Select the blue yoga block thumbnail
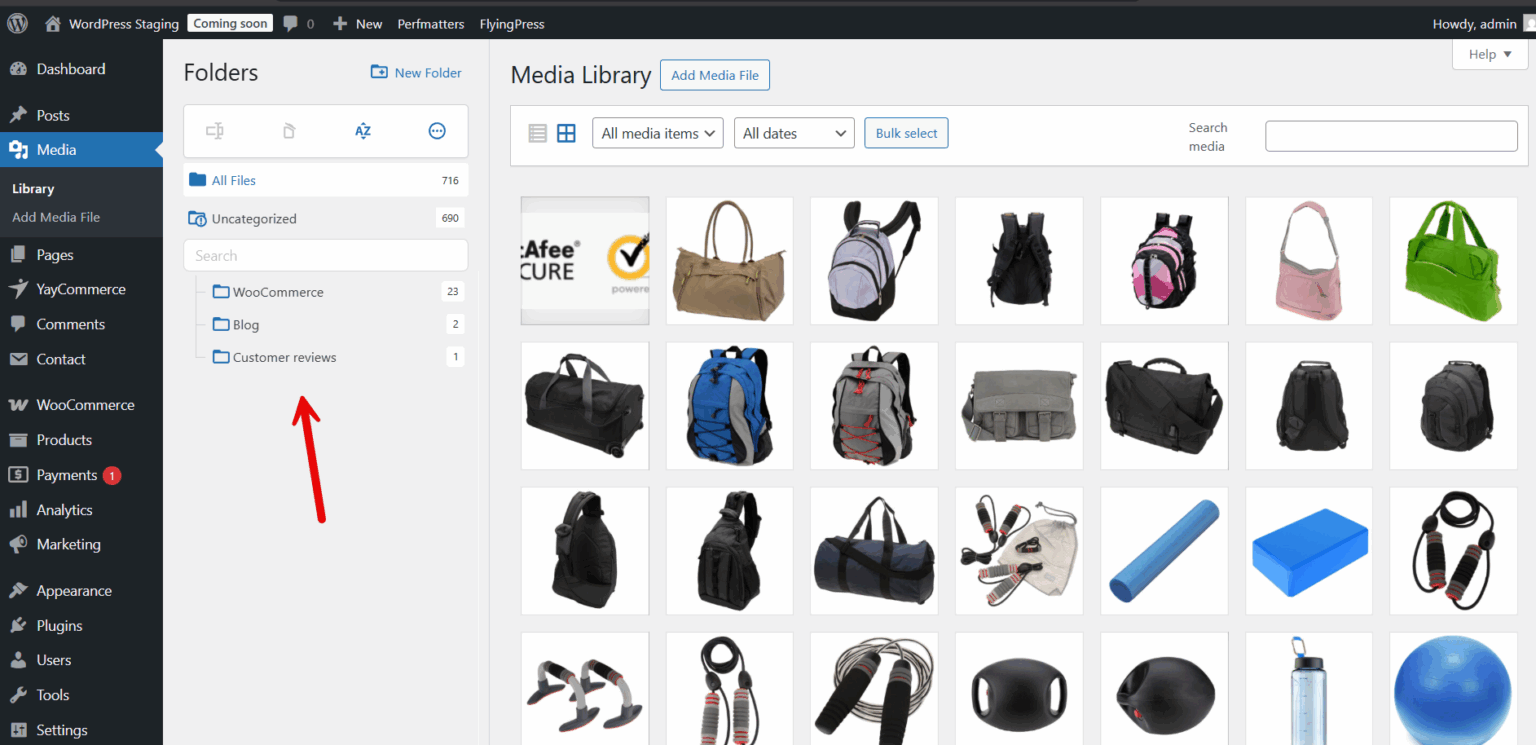 tap(1309, 551)
